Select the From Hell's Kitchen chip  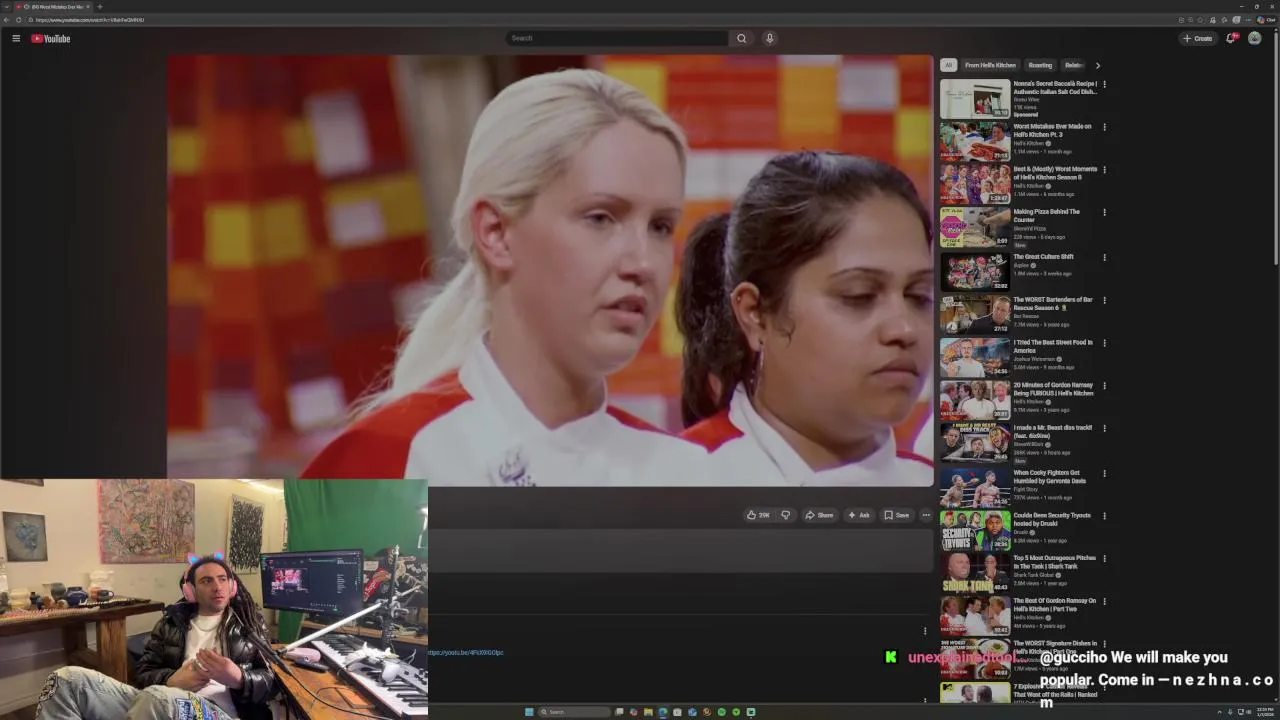click(990, 65)
